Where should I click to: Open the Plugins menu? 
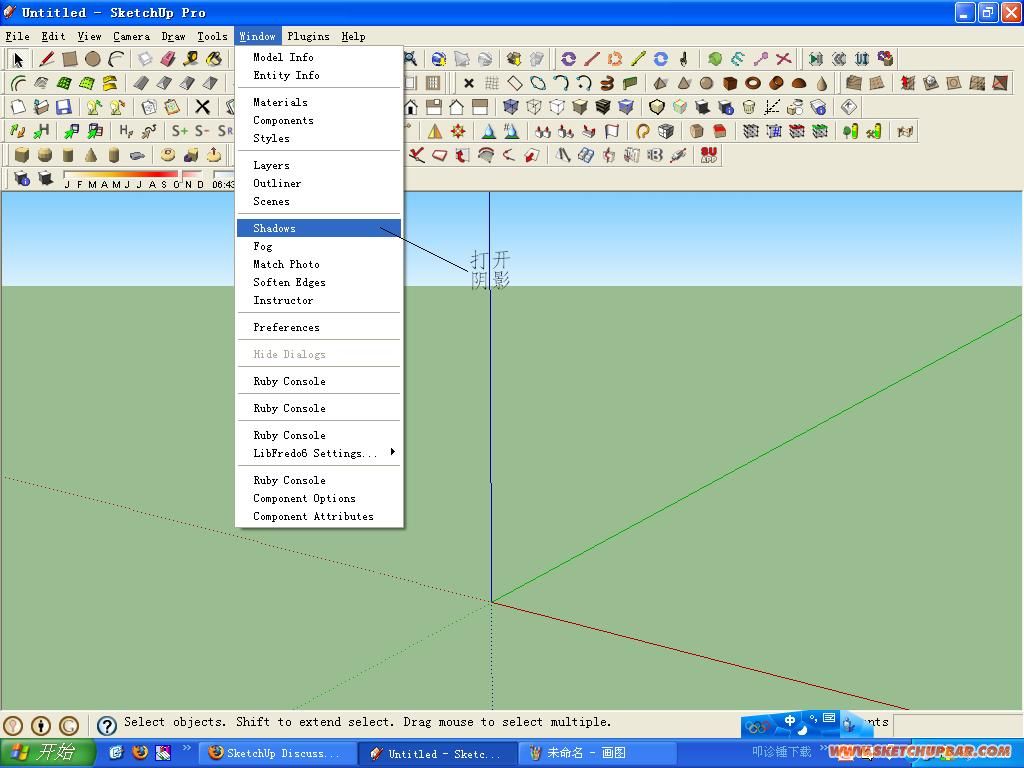pos(308,37)
